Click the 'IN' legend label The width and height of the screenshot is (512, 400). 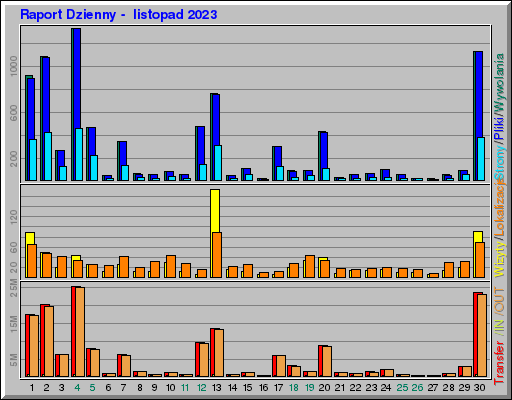click(x=499, y=326)
